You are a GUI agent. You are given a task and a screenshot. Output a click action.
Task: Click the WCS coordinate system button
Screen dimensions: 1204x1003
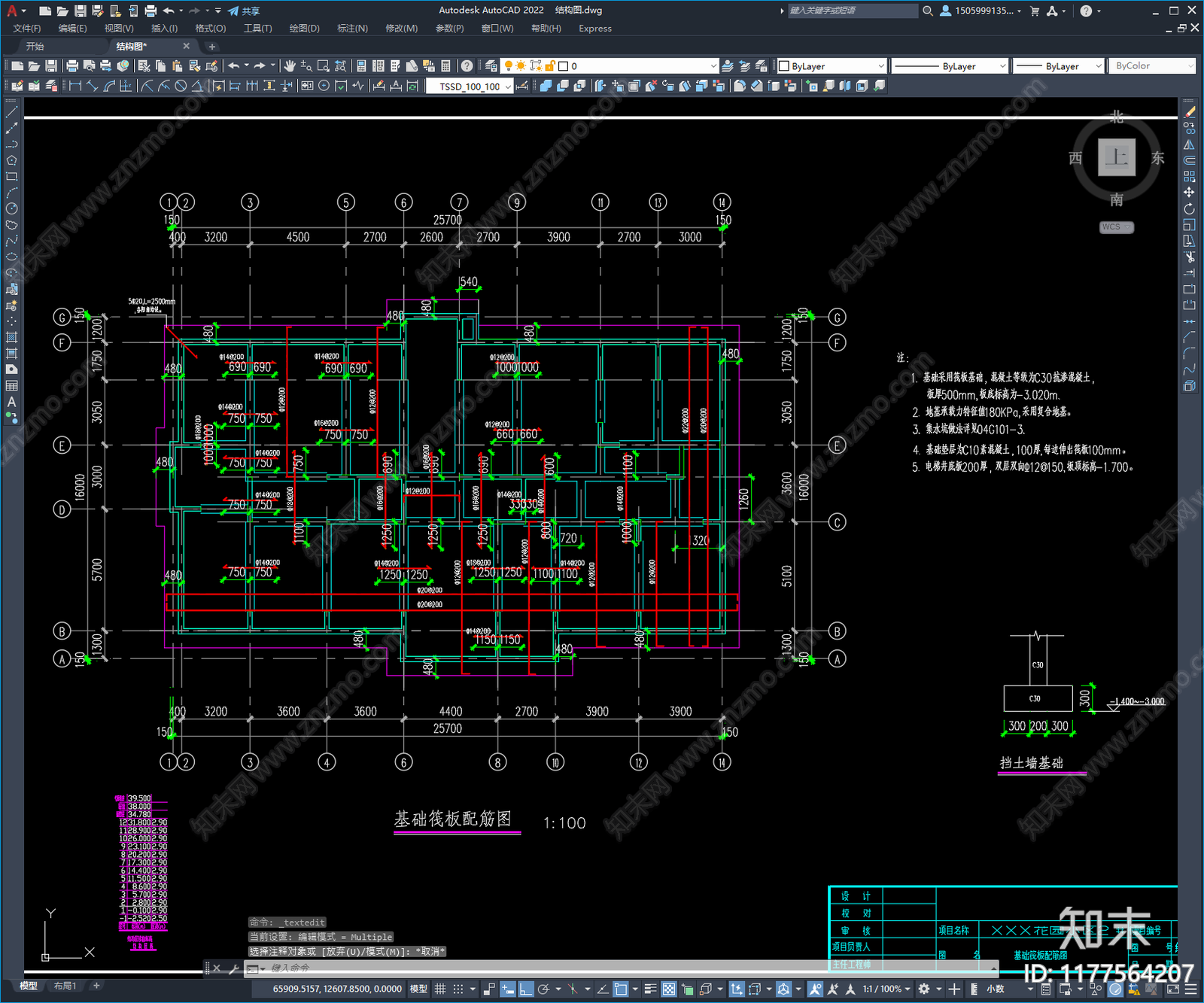(1115, 227)
